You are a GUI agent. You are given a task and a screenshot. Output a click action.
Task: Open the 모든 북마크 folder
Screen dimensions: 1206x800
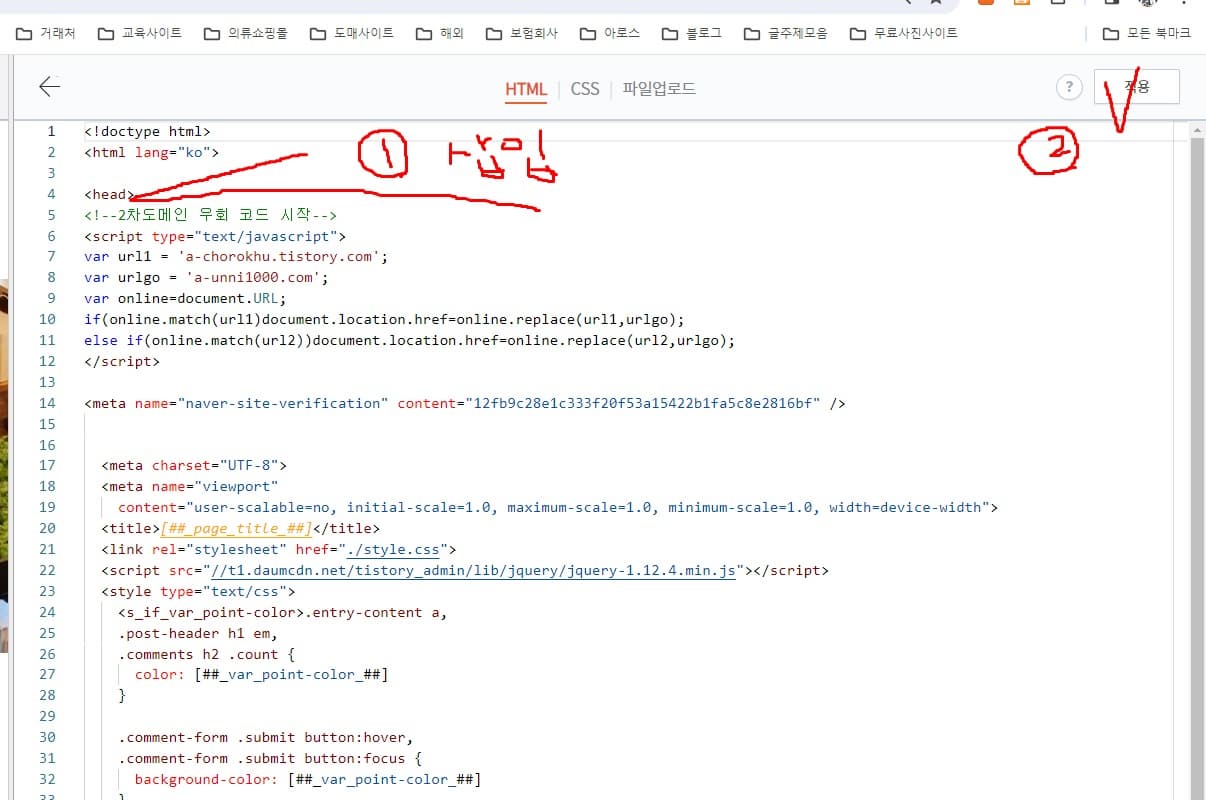click(x=1147, y=33)
